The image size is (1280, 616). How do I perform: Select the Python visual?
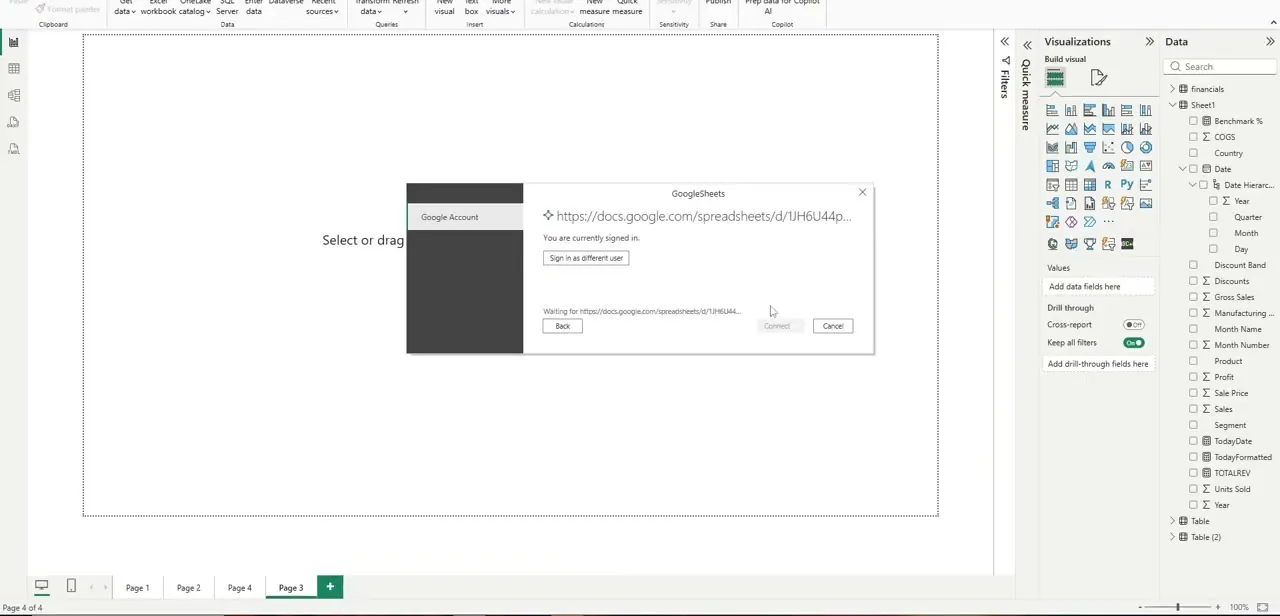tap(1127, 185)
